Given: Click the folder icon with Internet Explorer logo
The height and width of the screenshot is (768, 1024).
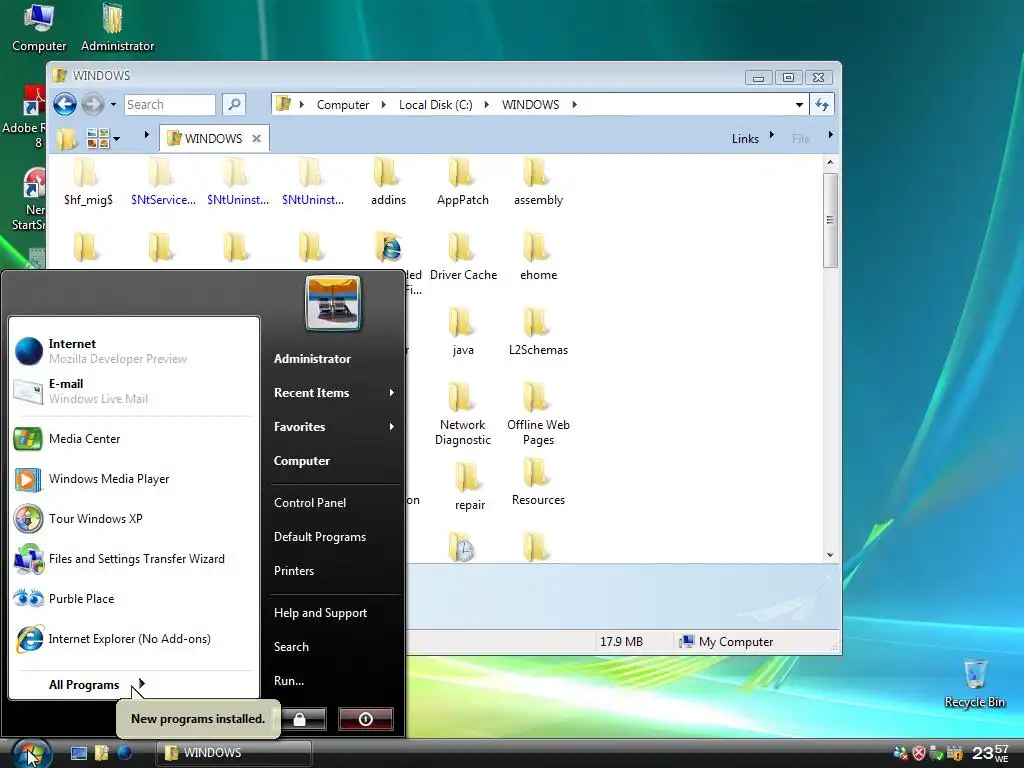Looking at the screenshot, I should pos(389,248).
